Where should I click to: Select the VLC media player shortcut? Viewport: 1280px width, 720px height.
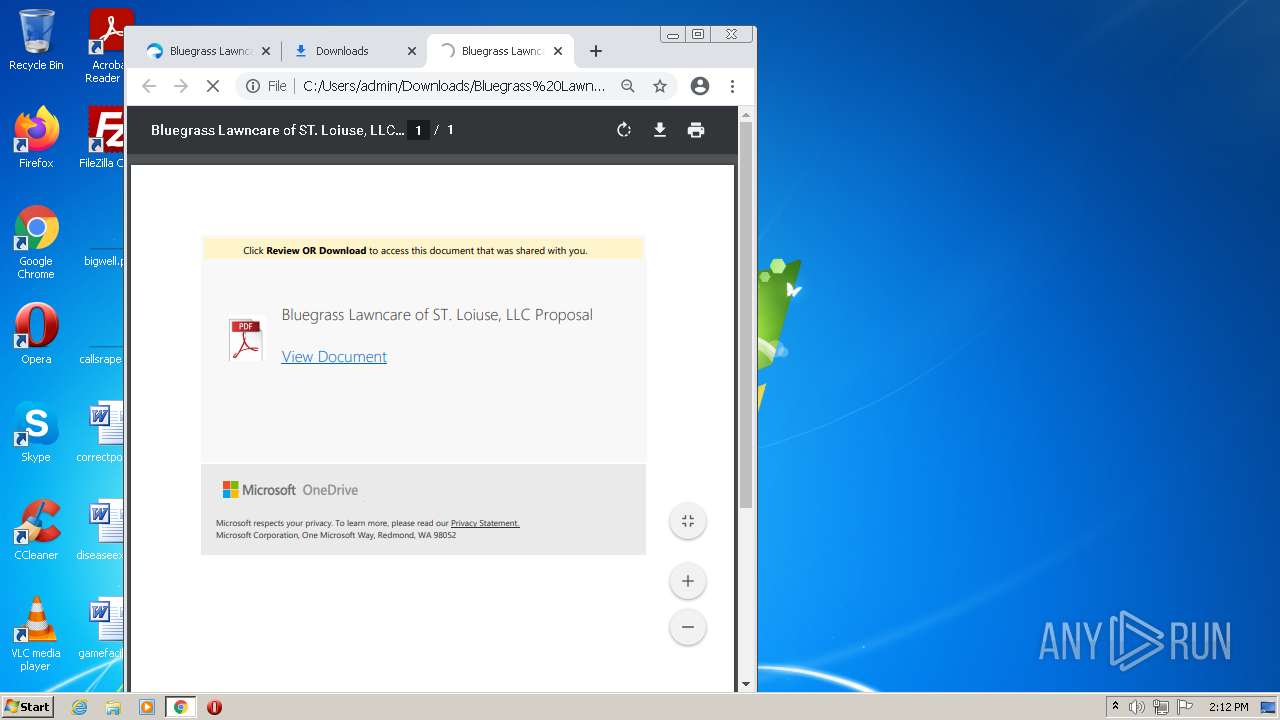pos(36,634)
